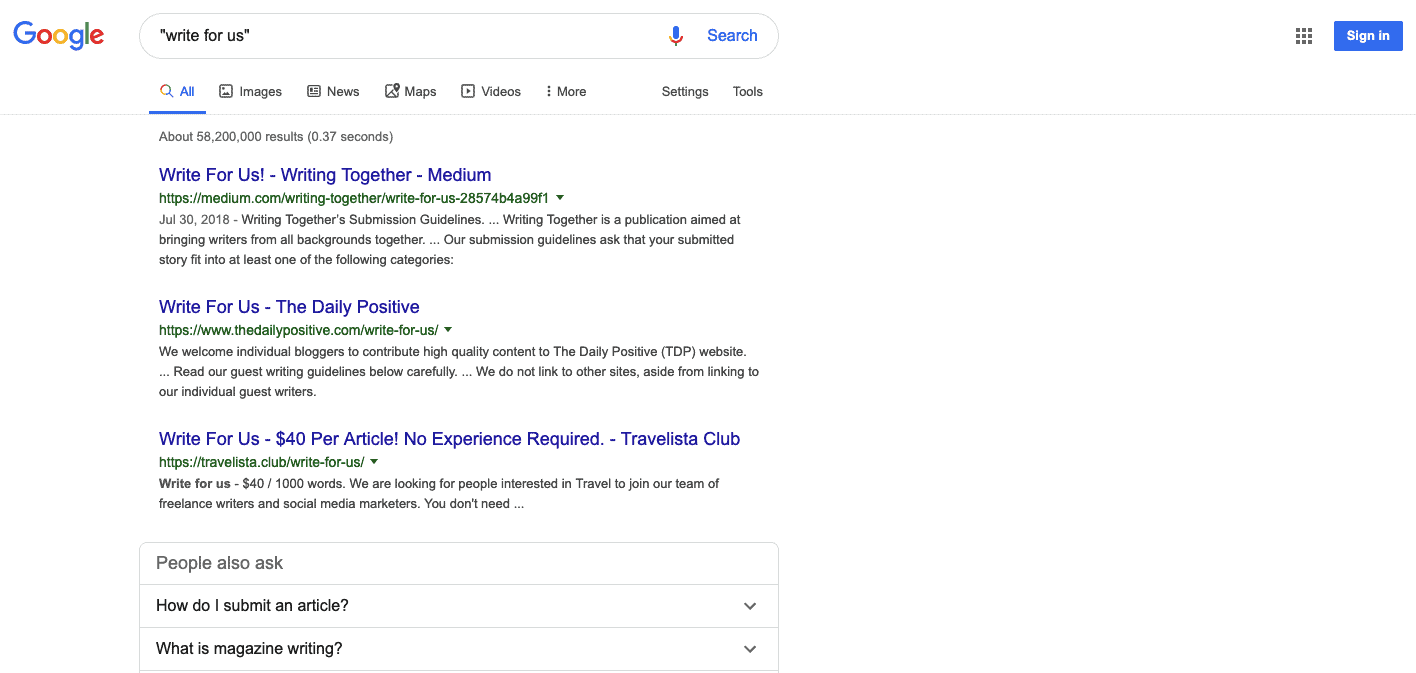Viewport: 1416px width, 673px height.
Task: Open the dropdown arrow next to thedailypositive.com URL
Action: tap(448, 329)
